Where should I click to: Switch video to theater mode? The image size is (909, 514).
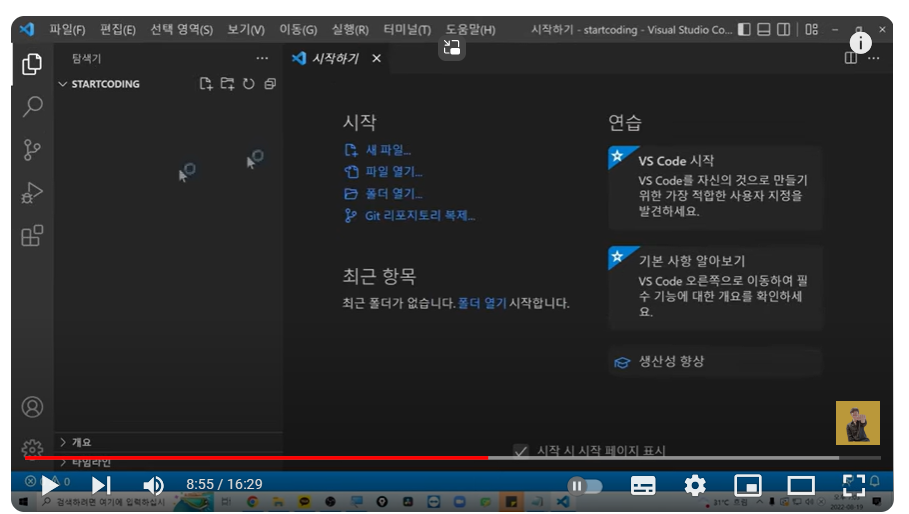click(x=801, y=486)
